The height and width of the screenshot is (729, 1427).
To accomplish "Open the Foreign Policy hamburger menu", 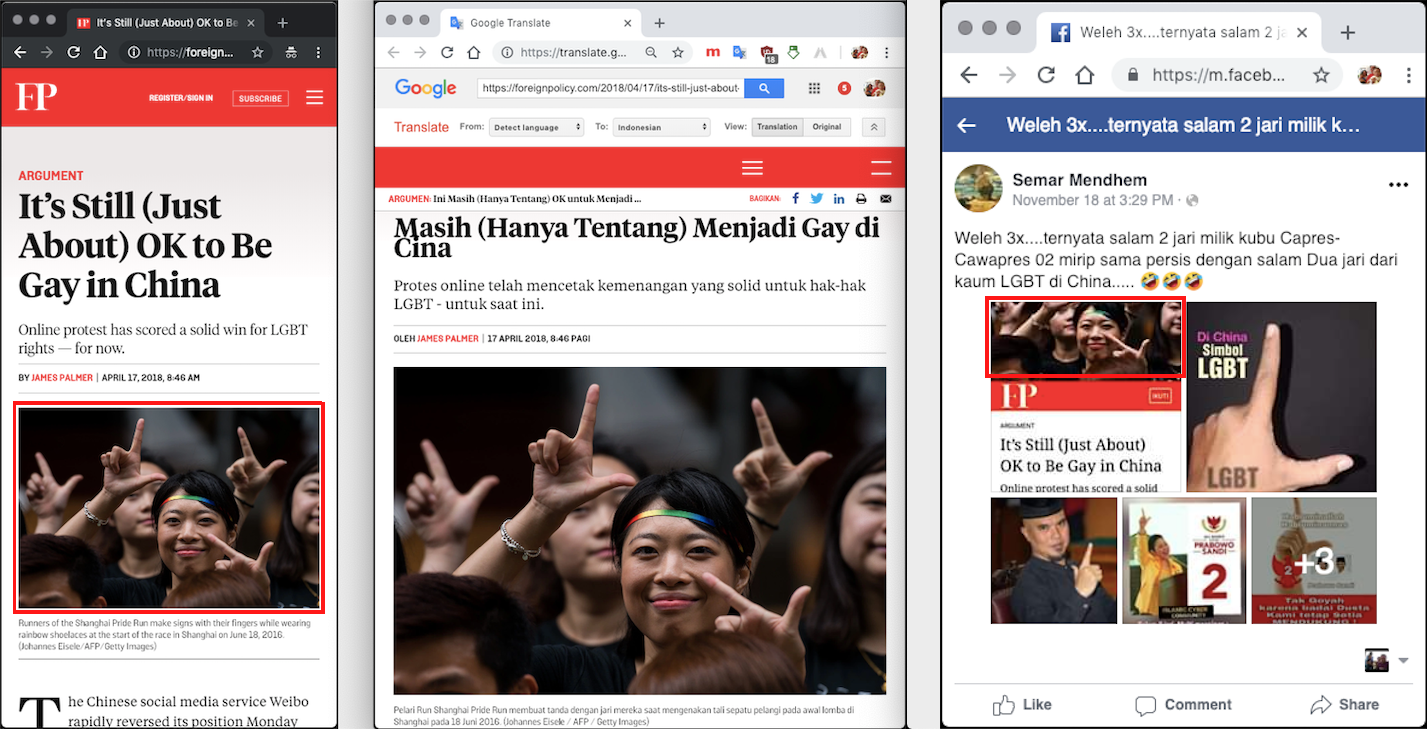I will pyautogui.click(x=315, y=98).
